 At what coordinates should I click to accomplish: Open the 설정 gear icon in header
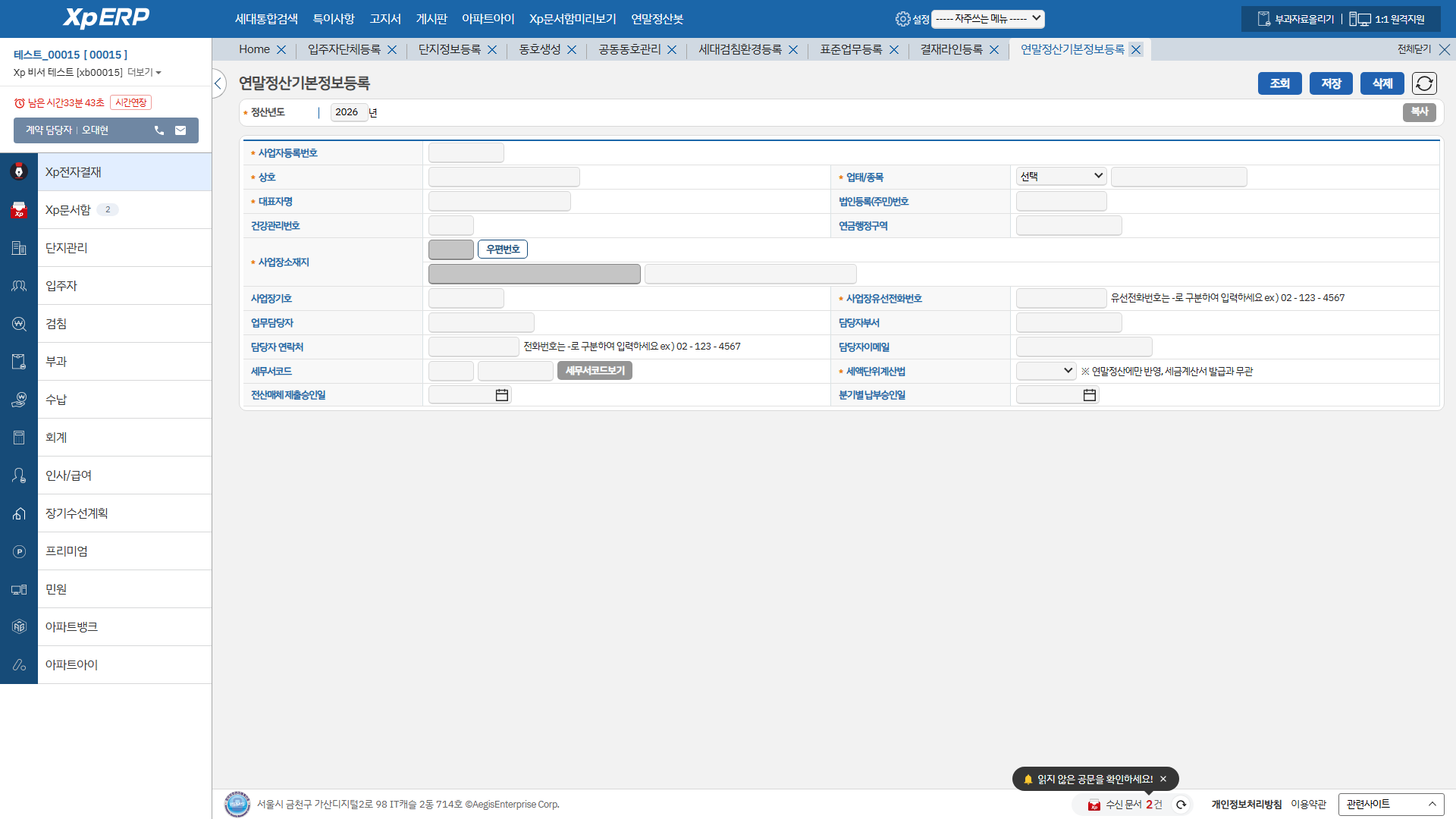(x=902, y=19)
